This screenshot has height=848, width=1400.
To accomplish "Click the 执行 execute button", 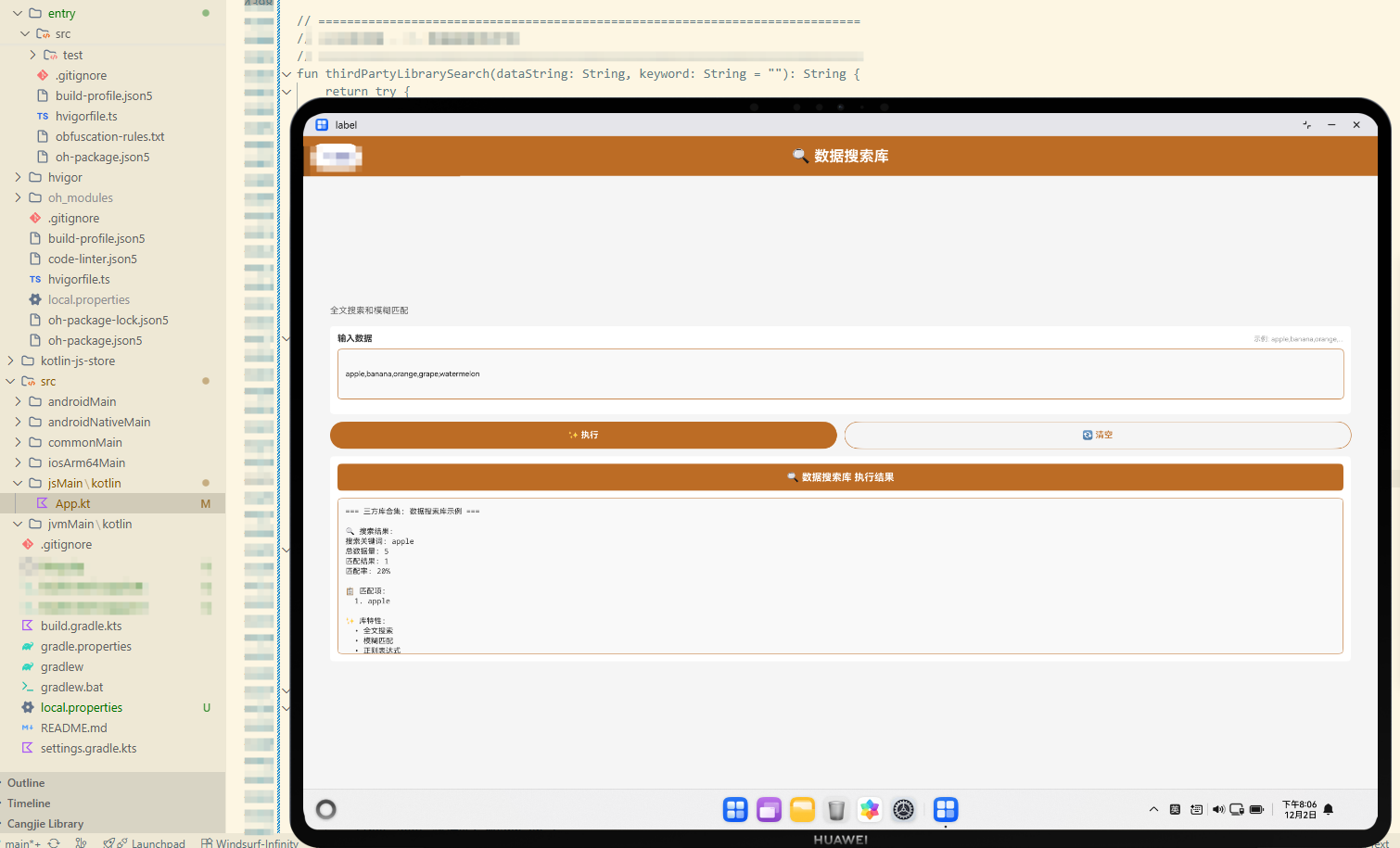I will tap(583, 435).
